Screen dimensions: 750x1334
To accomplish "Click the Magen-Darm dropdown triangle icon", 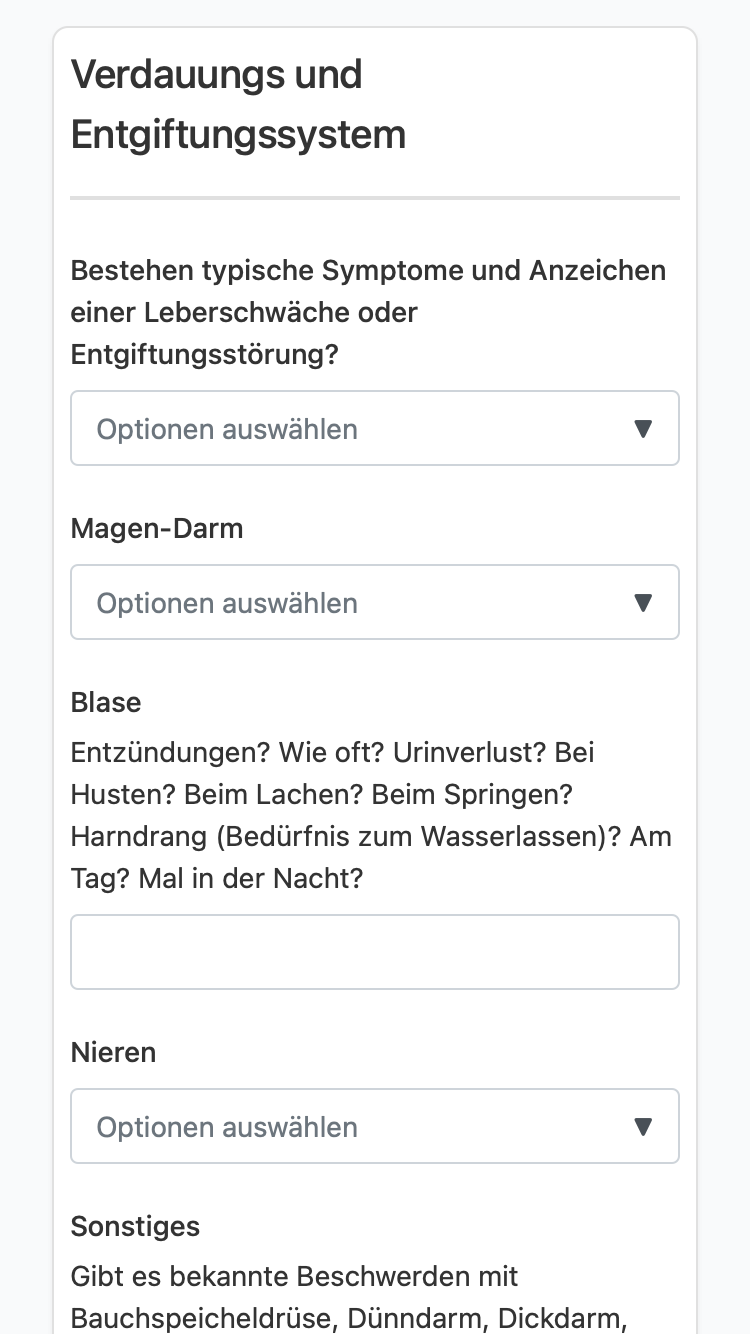I will (644, 603).
